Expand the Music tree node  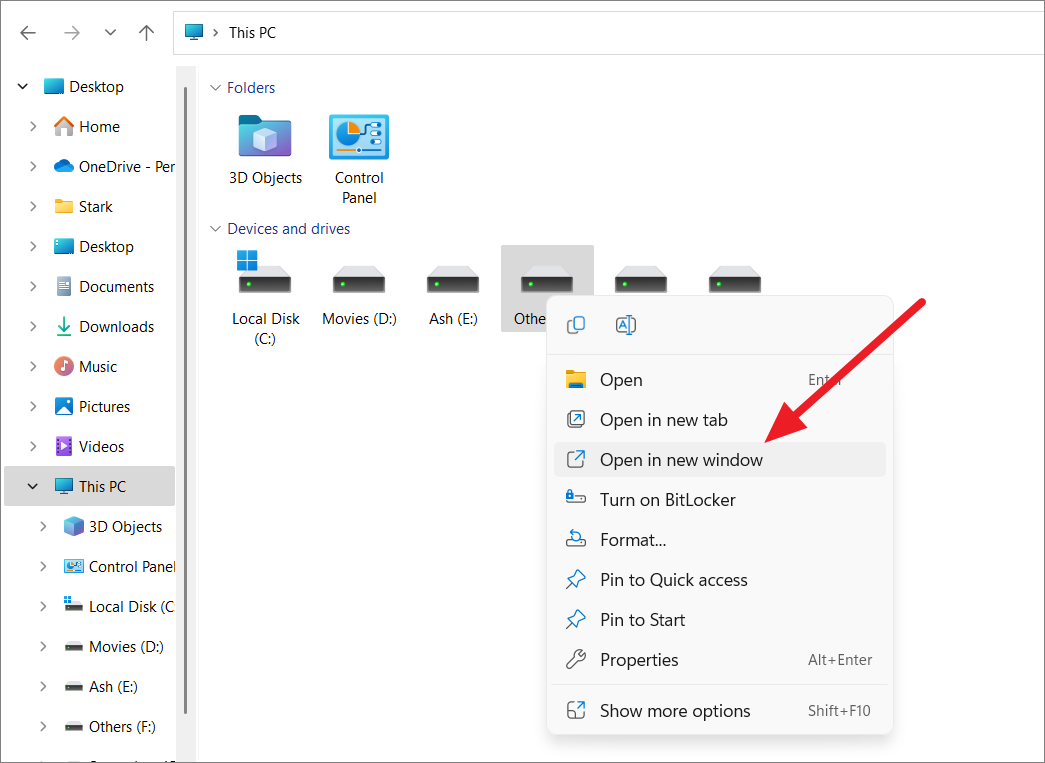[33, 367]
